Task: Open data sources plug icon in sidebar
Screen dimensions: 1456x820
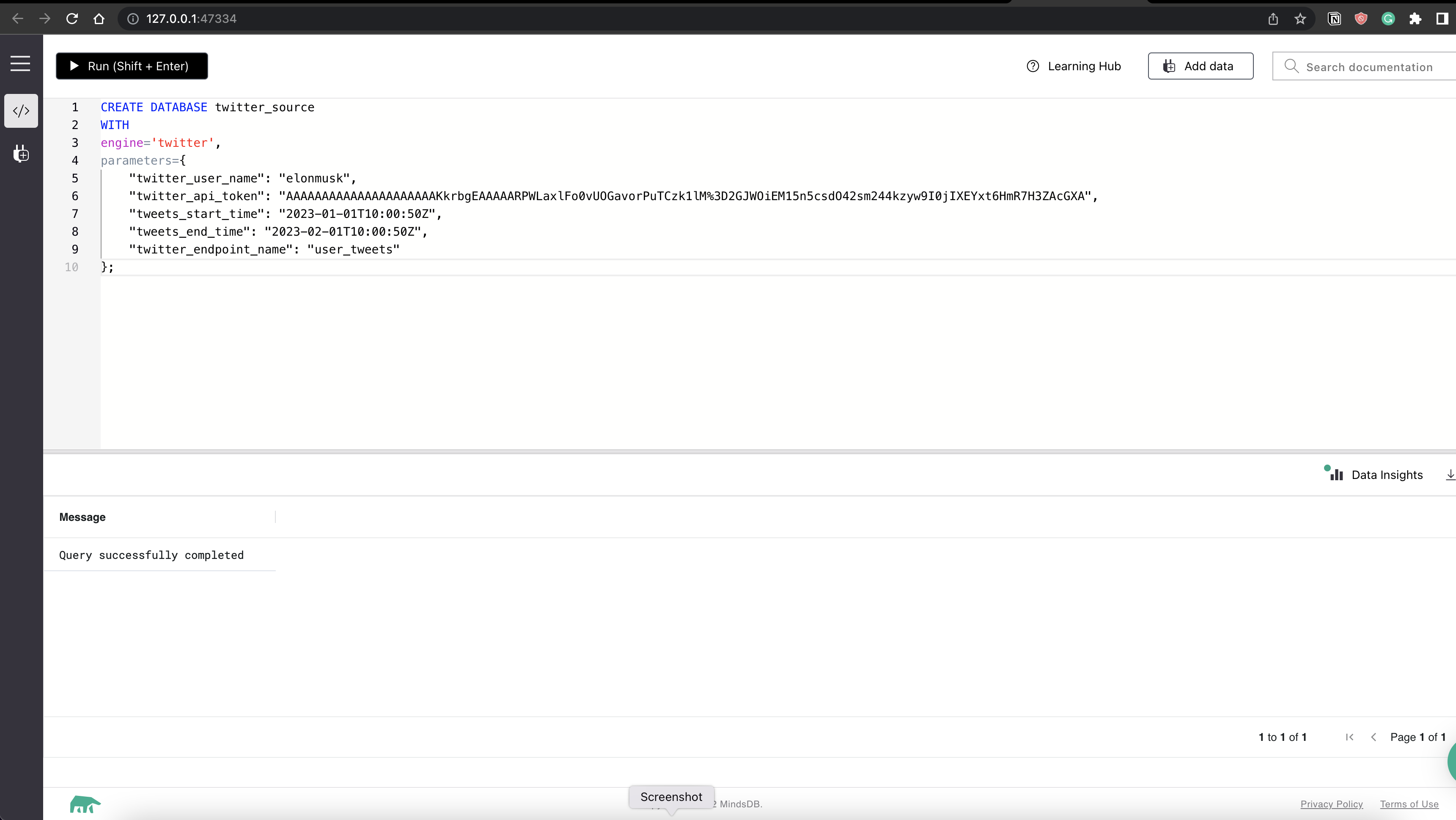Action: pyautogui.click(x=21, y=153)
